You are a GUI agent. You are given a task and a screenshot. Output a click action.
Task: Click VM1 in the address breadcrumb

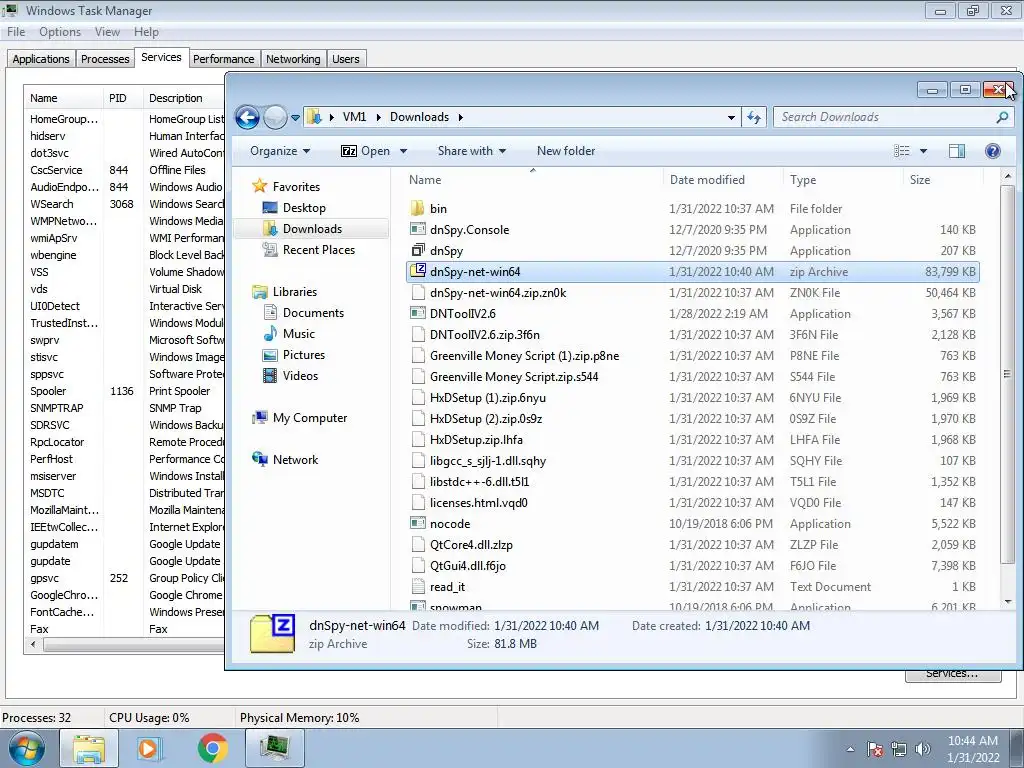coord(355,117)
